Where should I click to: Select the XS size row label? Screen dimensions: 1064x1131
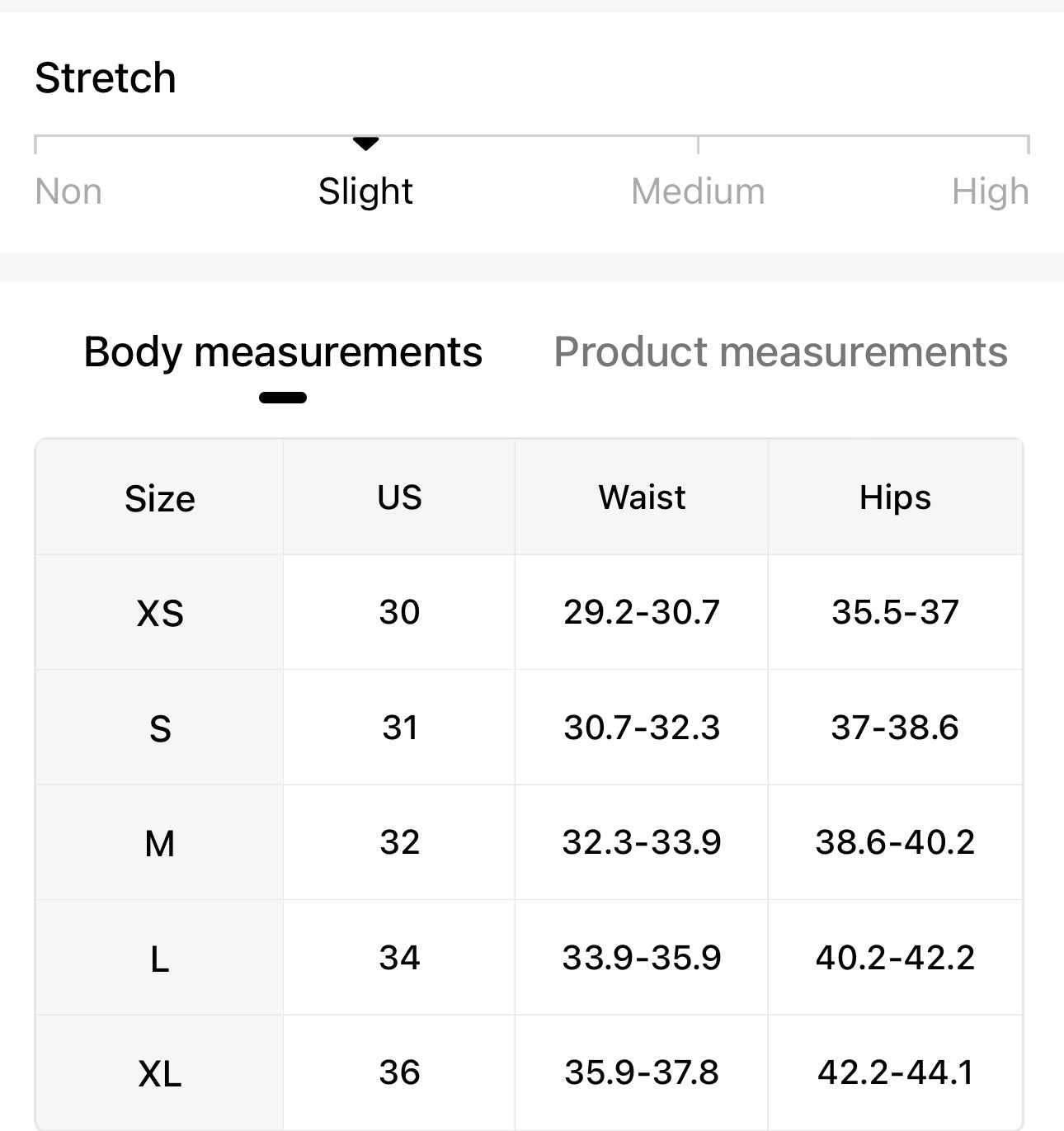coord(160,613)
